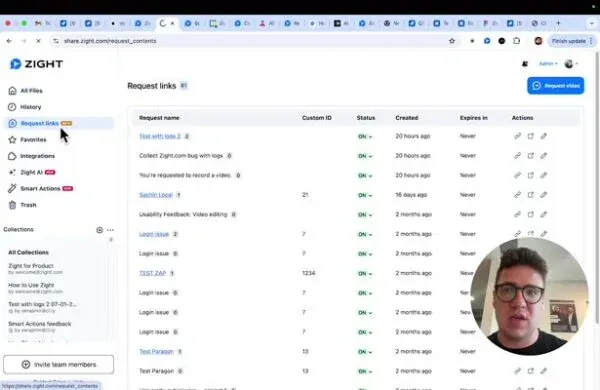The width and height of the screenshot is (600, 390).
Task: Open Smart Actions feedback collection
Action: click(40, 326)
